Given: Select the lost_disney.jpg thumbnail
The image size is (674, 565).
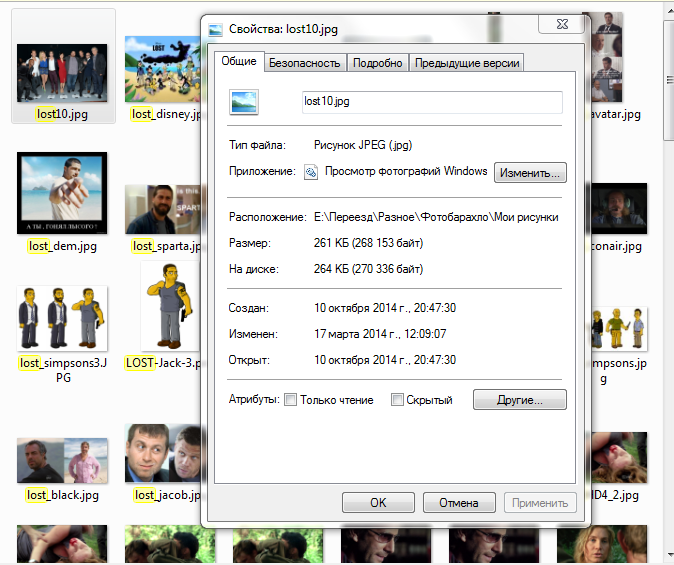Looking at the screenshot, I should 162,69.
